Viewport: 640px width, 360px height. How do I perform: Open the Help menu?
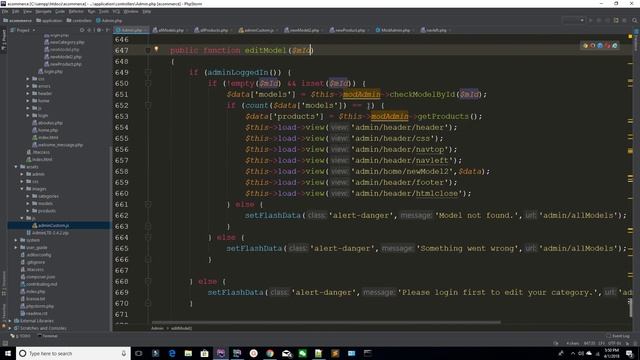click(x=147, y=11)
